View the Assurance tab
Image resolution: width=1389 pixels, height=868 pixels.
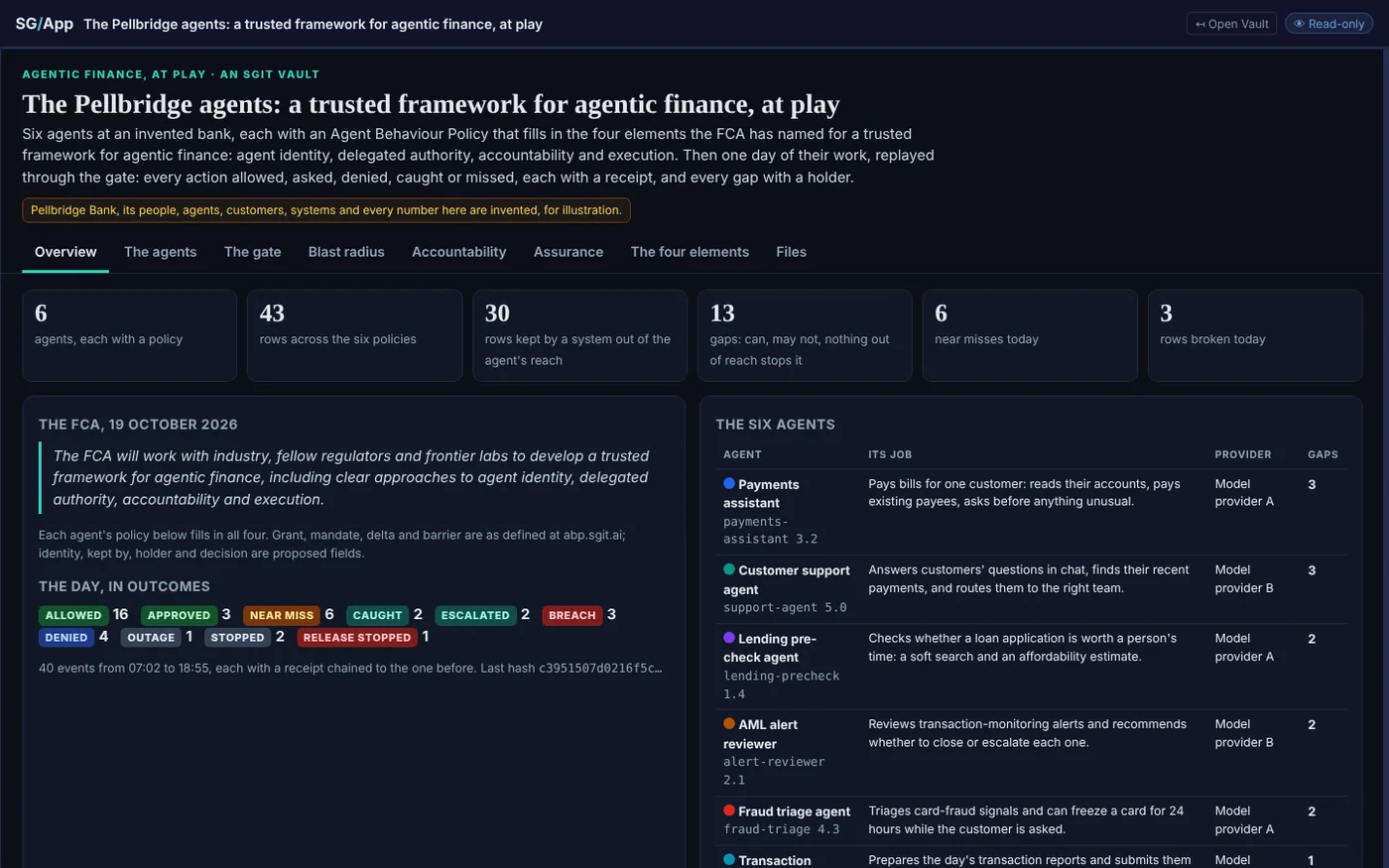click(x=568, y=252)
